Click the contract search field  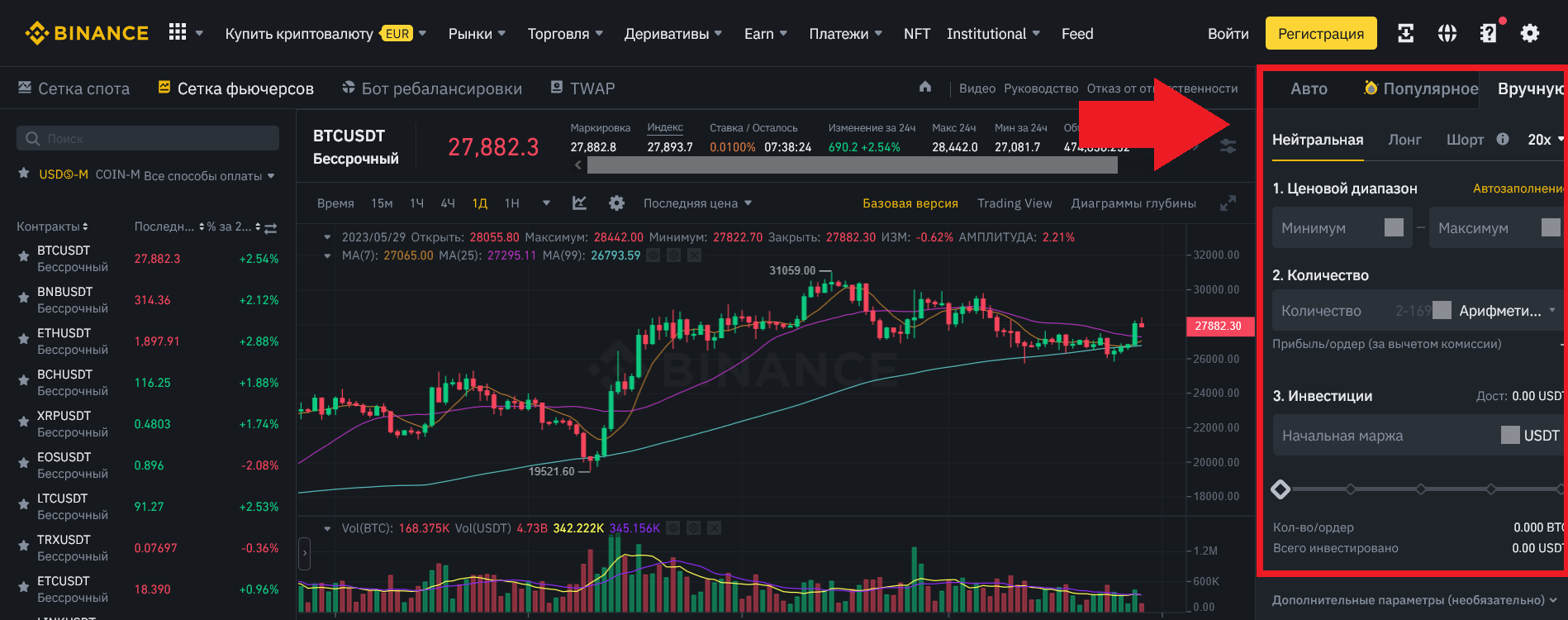[148, 138]
